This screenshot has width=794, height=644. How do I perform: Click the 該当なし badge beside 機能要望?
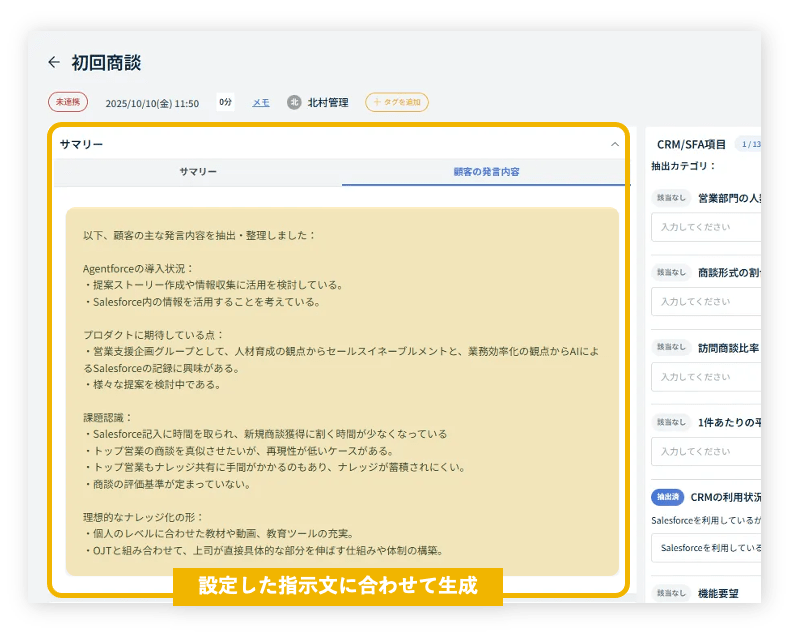[671, 593]
